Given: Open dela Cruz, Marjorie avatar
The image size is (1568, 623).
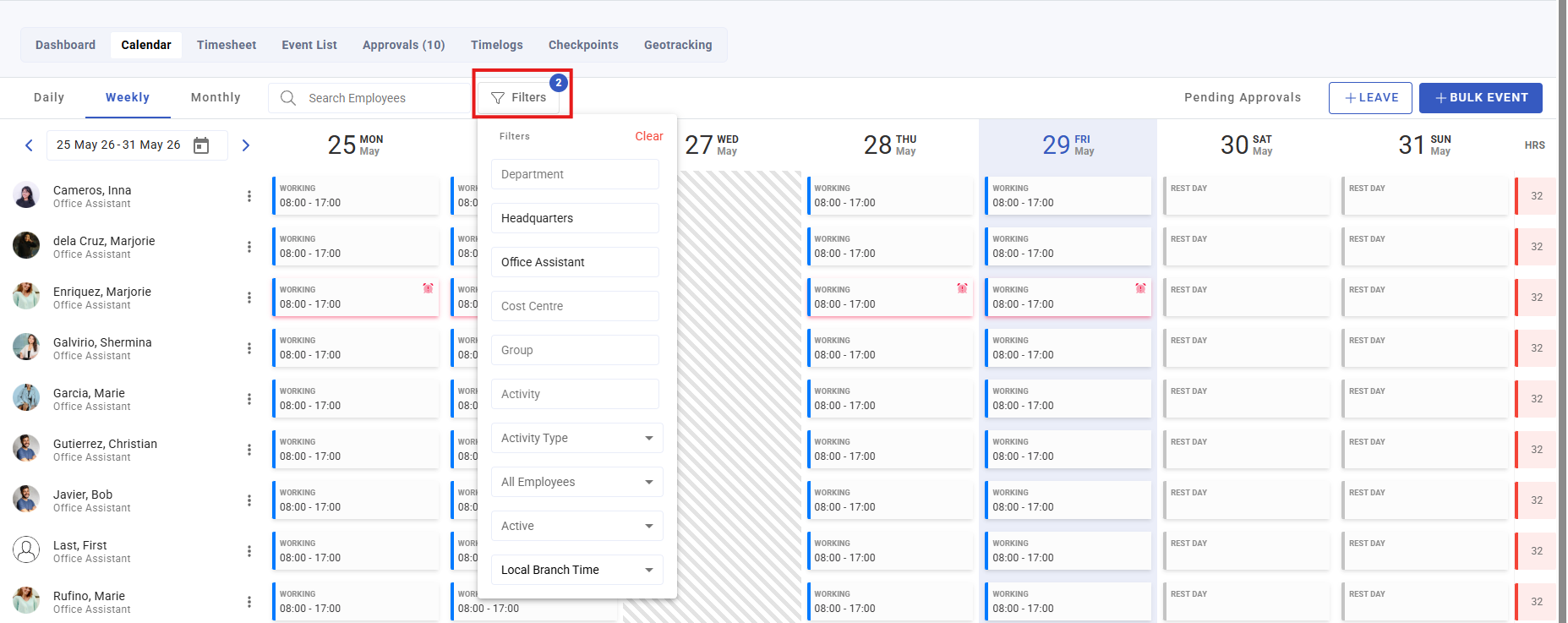Looking at the screenshot, I should tap(26, 245).
